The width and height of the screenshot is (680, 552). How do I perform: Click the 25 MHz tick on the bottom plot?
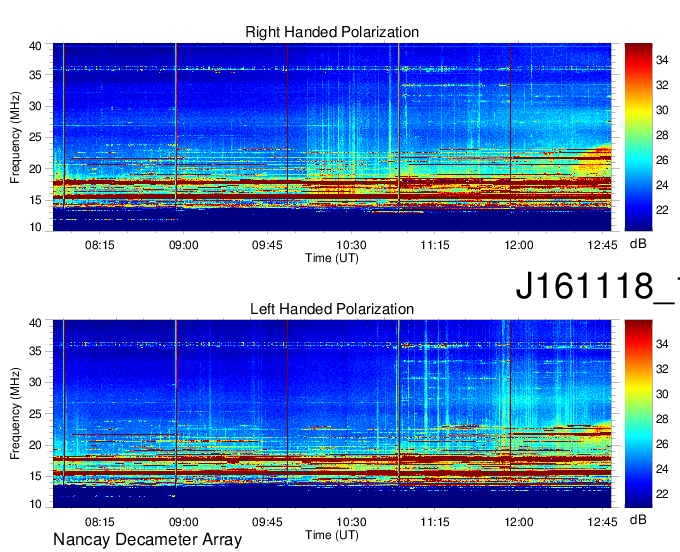tap(35, 414)
